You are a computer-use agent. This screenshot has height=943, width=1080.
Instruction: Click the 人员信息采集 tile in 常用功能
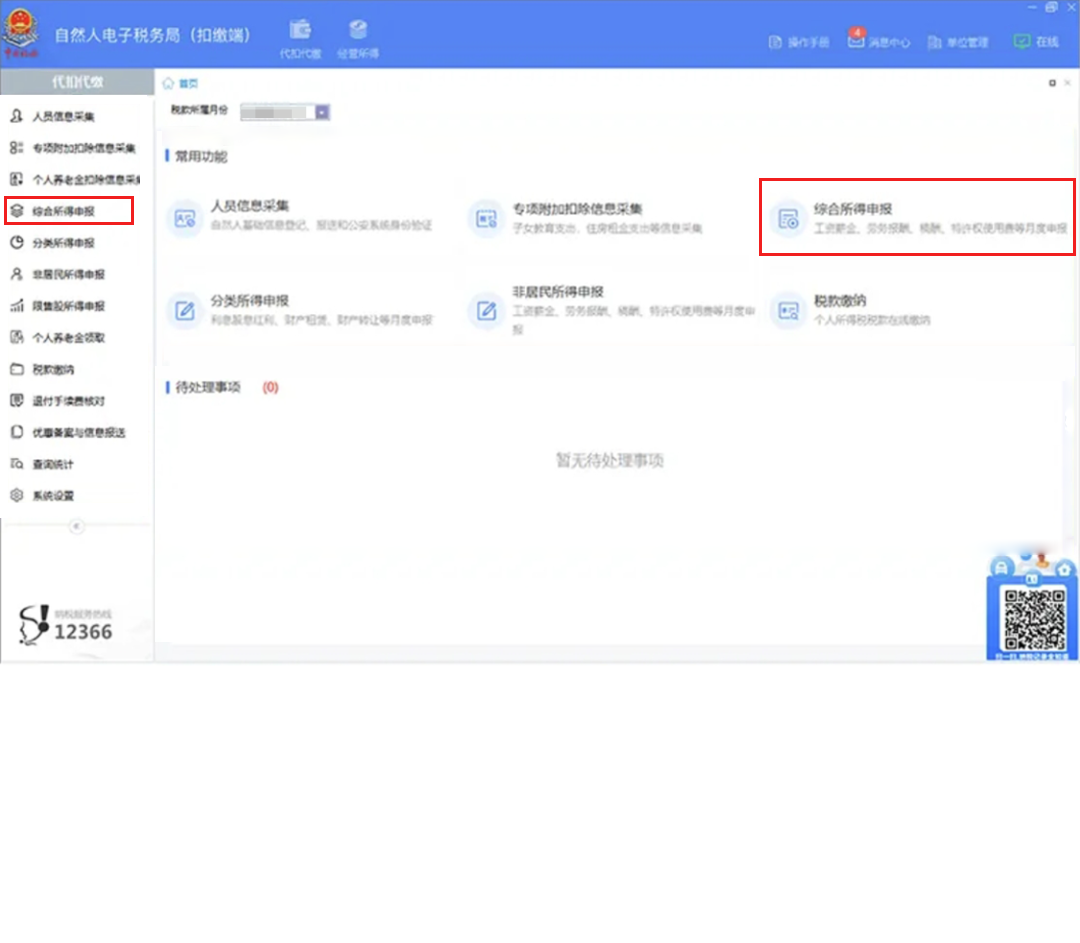pos(300,216)
